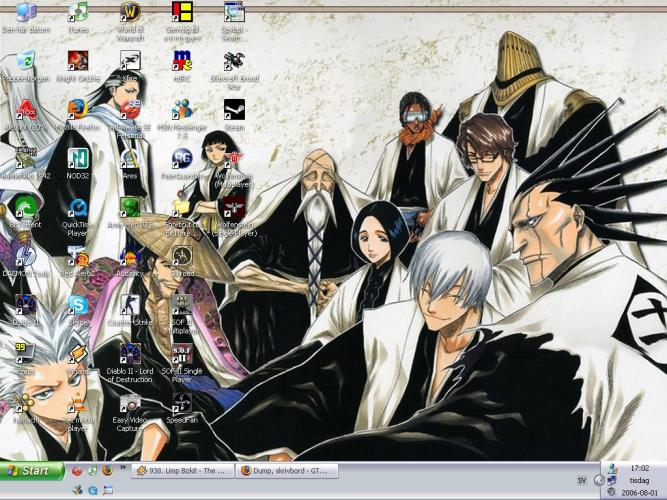Launch SOF II Single Player shortcut
667x500 pixels.
[182, 363]
